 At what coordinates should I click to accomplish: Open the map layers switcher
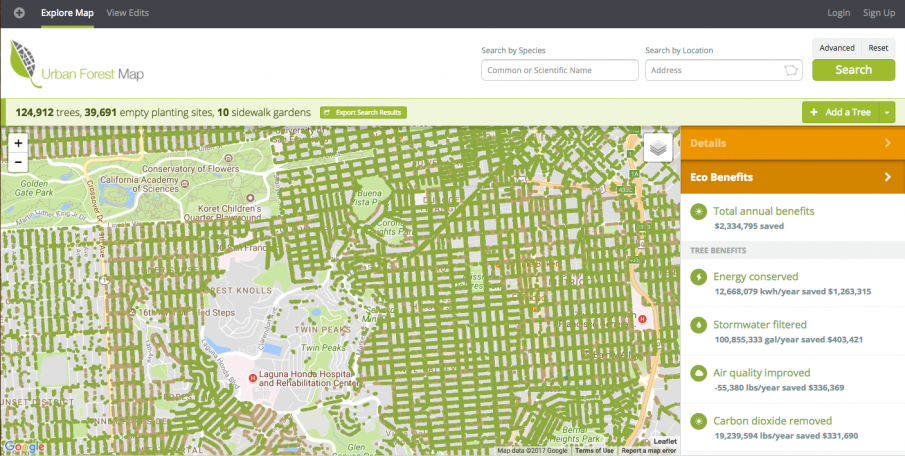point(658,148)
